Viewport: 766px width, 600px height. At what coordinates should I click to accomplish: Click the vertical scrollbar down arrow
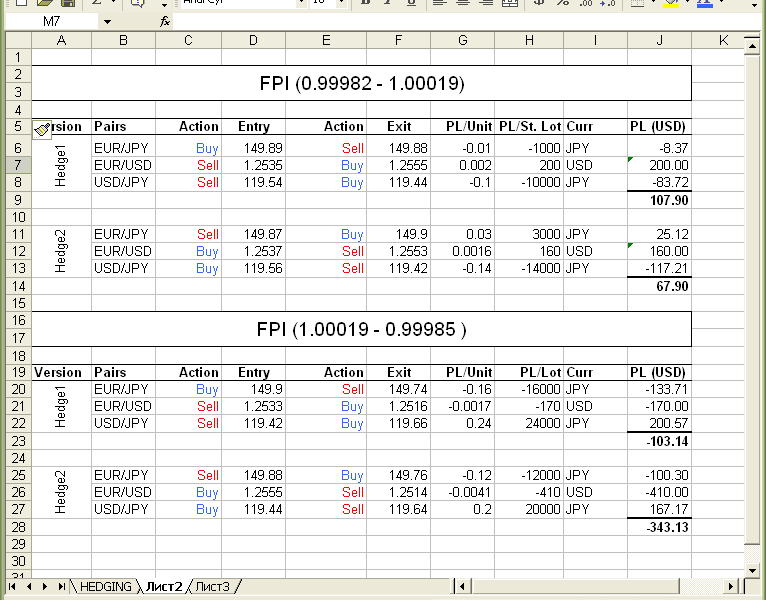tap(751, 570)
